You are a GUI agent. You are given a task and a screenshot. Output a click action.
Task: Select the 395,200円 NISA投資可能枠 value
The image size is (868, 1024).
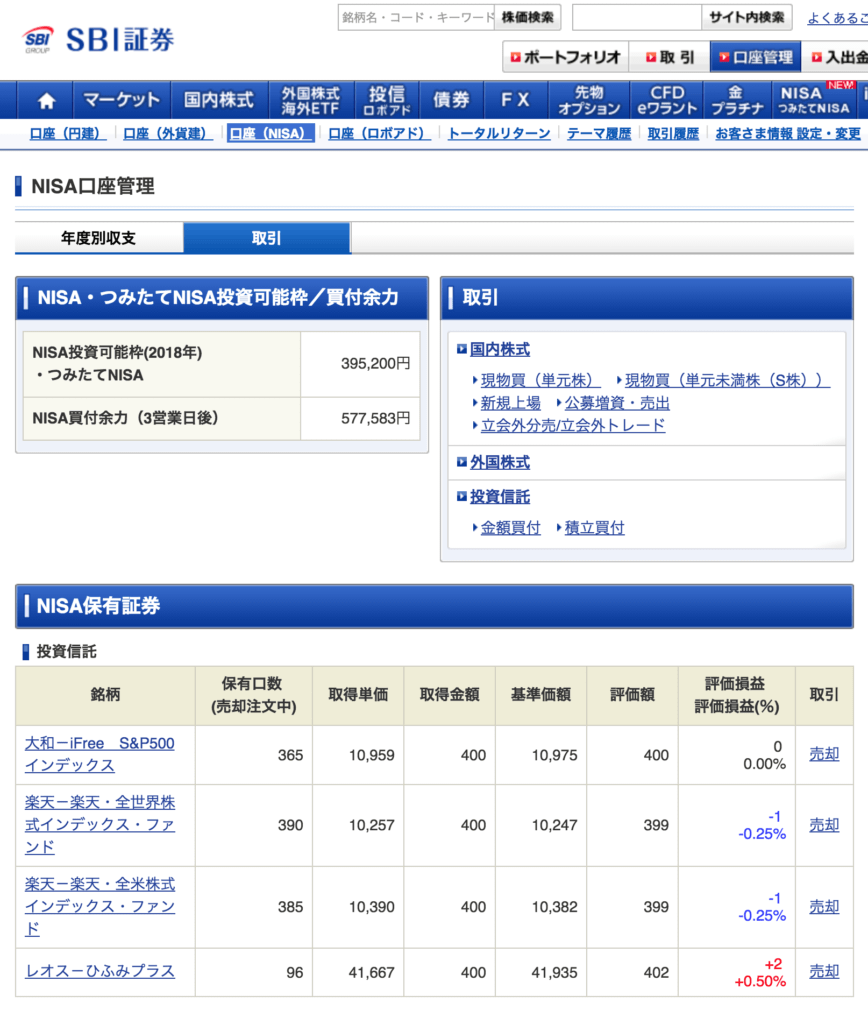(x=376, y=364)
